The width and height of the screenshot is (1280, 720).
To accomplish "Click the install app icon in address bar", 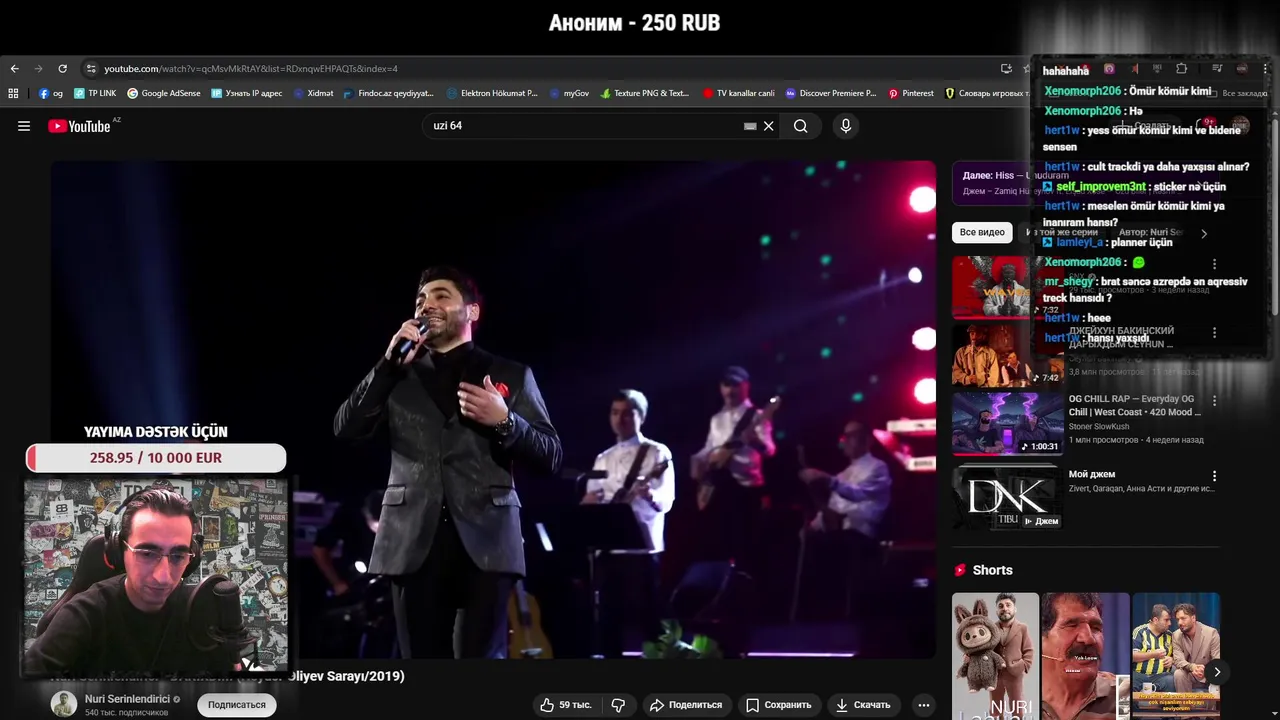I will coord(1006,69).
